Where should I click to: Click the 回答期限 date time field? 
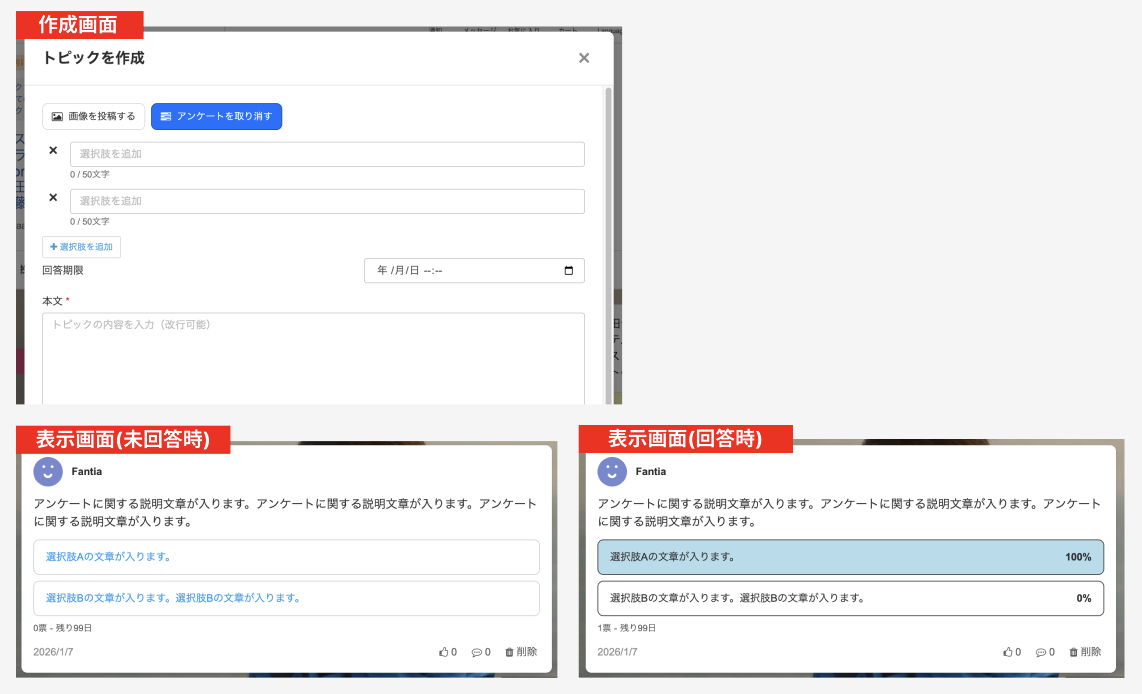(x=460, y=271)
